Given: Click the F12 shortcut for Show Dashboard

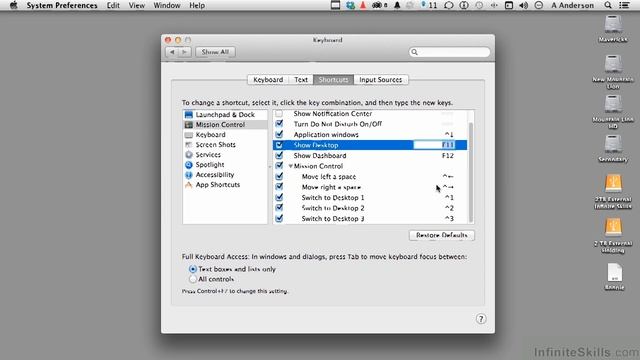Looking at the screenshot, I should tap(448, 156).
